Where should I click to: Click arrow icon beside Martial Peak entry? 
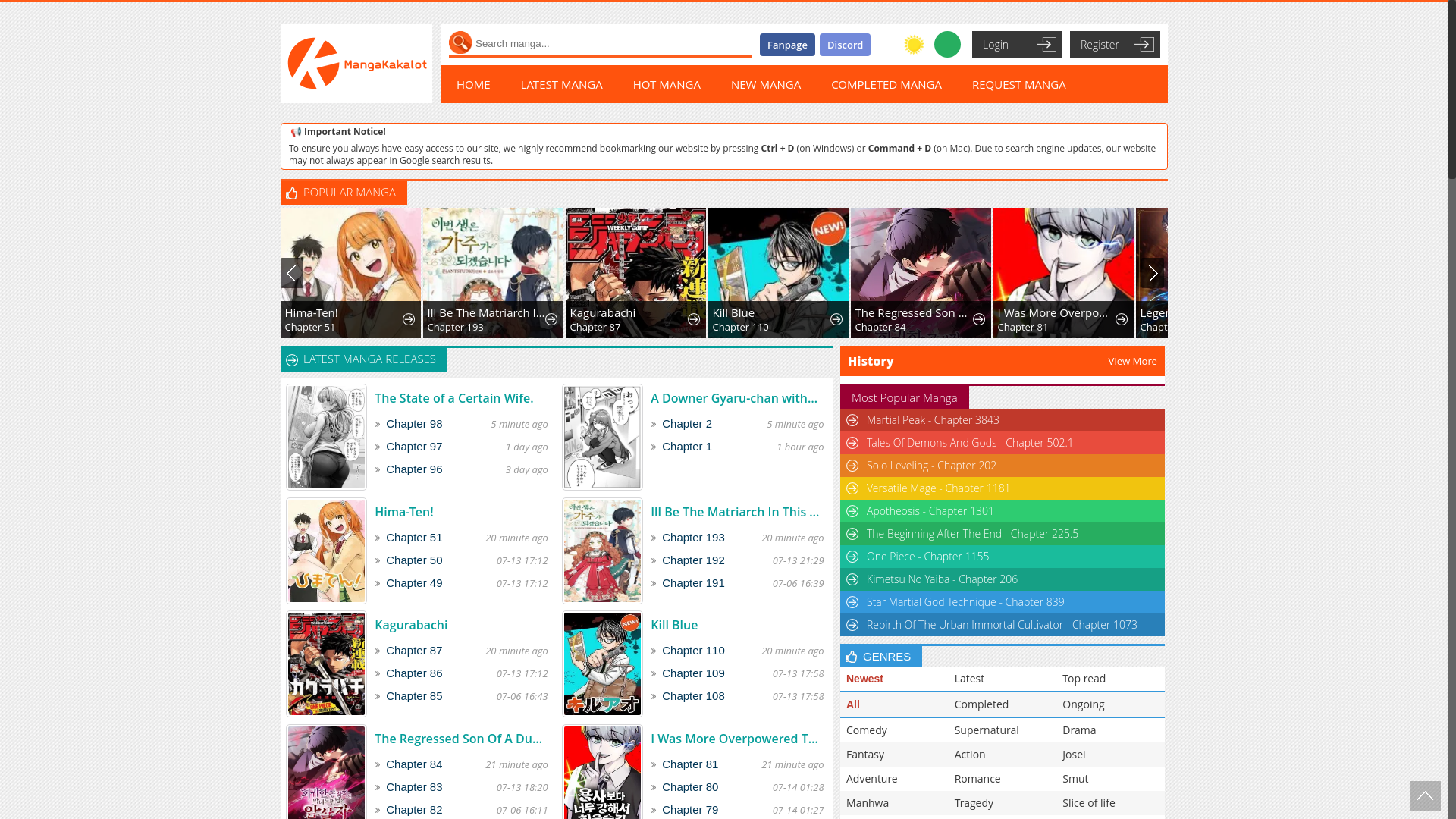[852, 420]
